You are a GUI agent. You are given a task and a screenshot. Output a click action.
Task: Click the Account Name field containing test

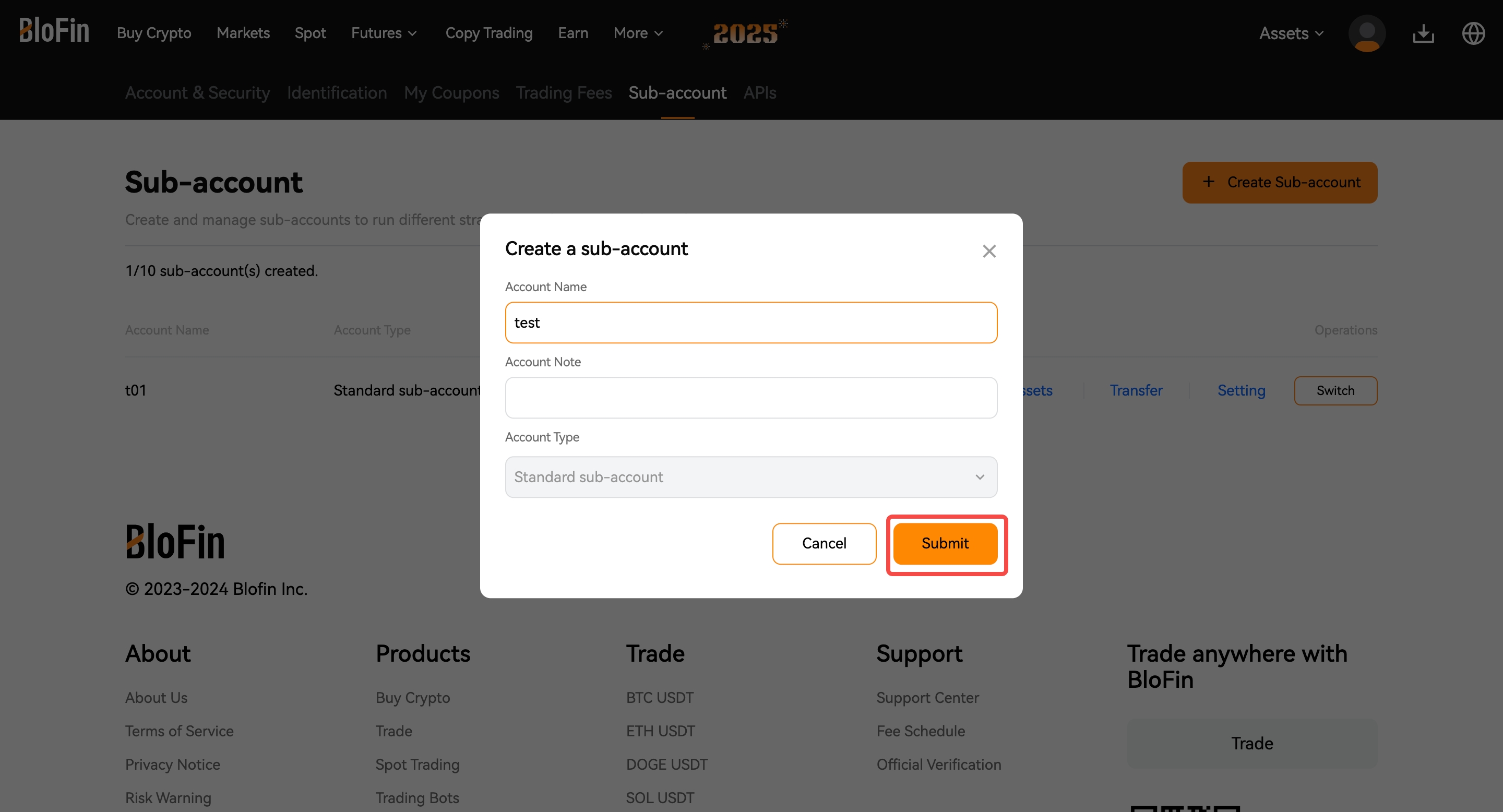[x=751, y=323]
